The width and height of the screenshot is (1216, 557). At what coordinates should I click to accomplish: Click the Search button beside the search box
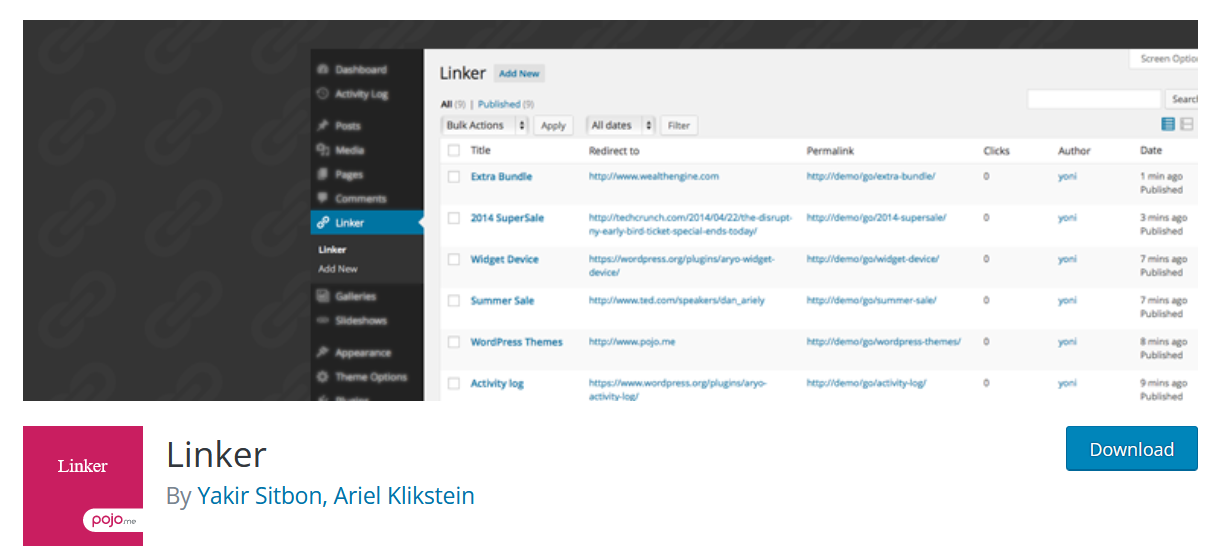[x=1182, y=99]
